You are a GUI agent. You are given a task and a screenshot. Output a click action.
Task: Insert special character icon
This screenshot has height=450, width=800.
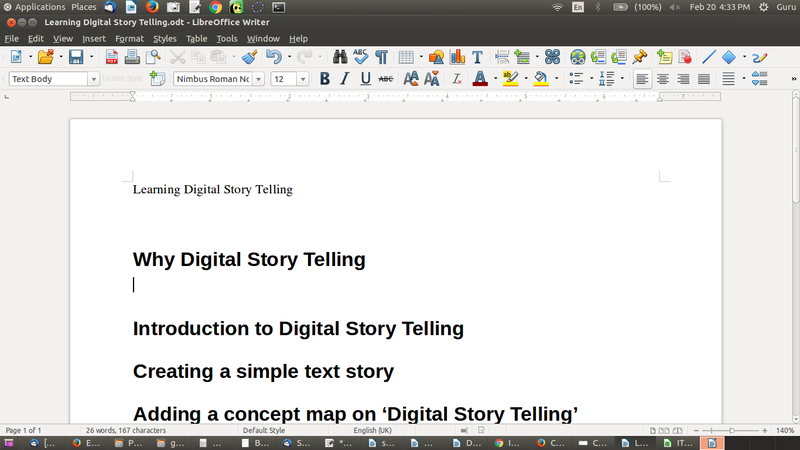coord(552,57)
